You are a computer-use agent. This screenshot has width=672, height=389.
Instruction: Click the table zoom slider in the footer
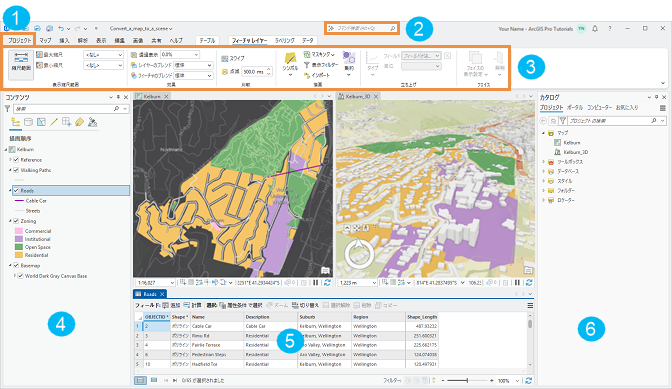tap(467, 380)
